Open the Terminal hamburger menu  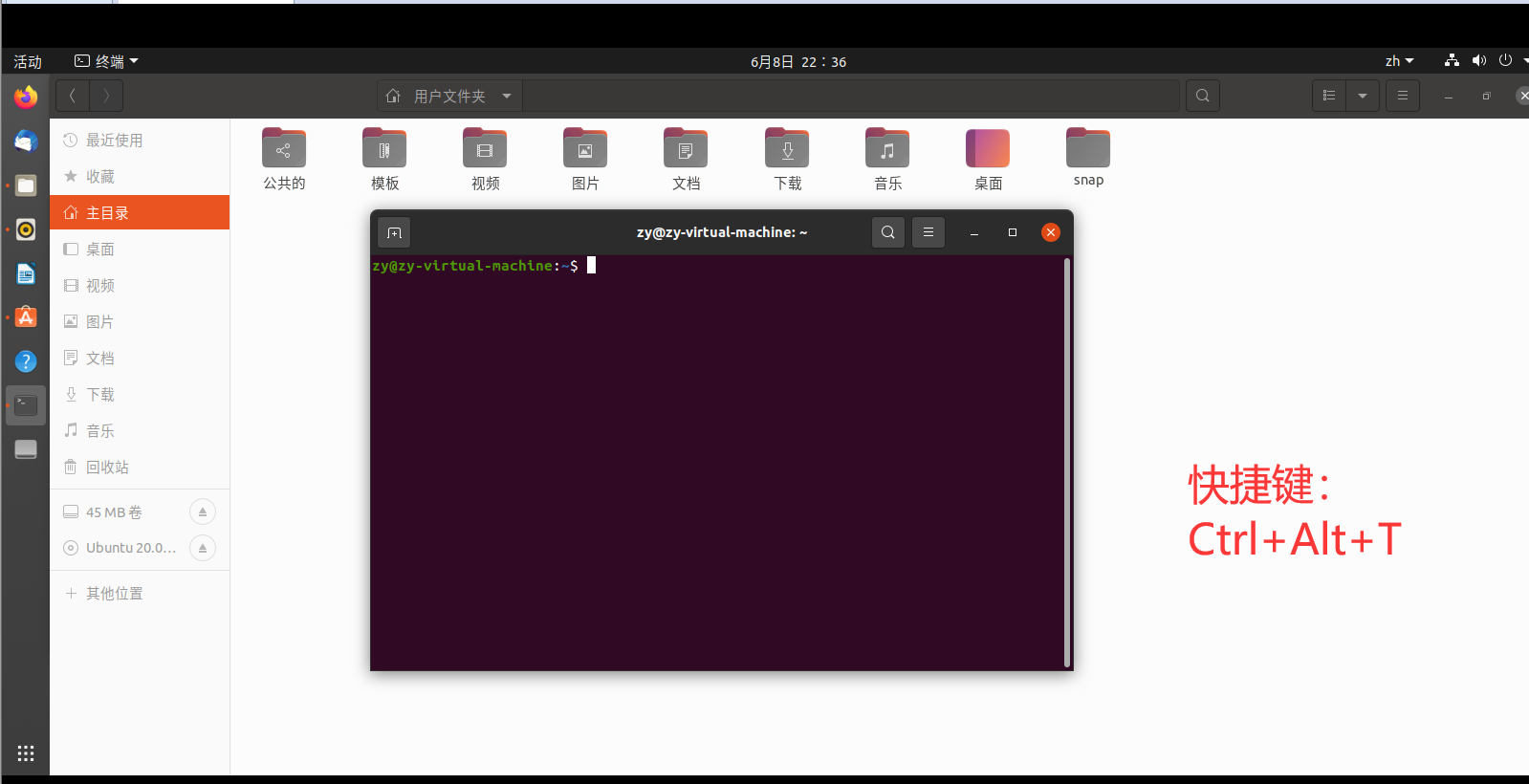click(928, 232)
